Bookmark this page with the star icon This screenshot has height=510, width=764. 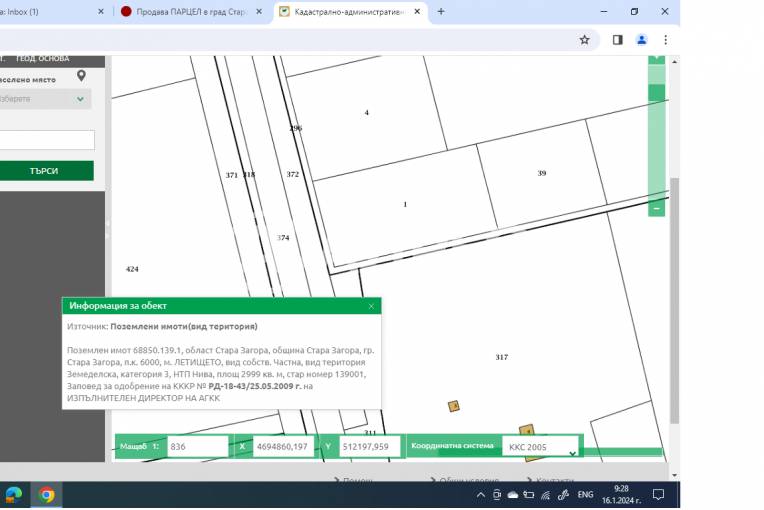[x=585, y=40]
